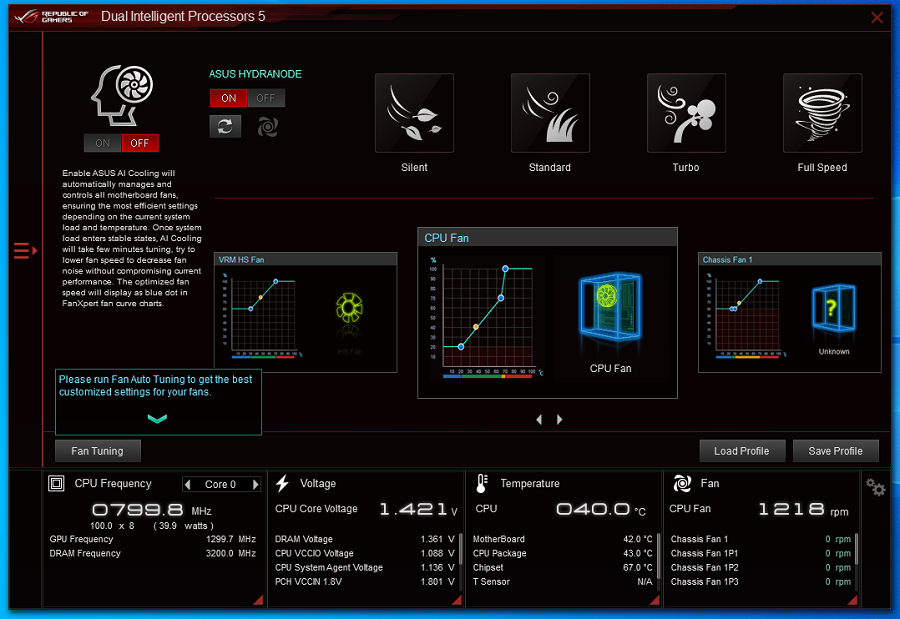Click the Chassis Fan 1P1 row
The width and height of the screenshot is (900, 619).
tap(761, 554)
